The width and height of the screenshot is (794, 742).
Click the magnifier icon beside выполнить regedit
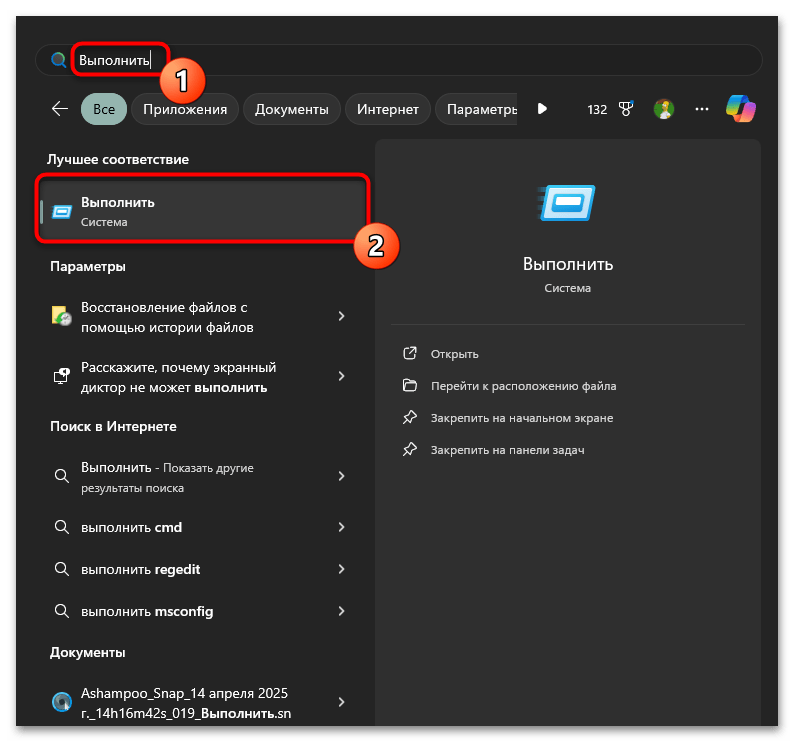pyautogui.click(x=62, y=569)
